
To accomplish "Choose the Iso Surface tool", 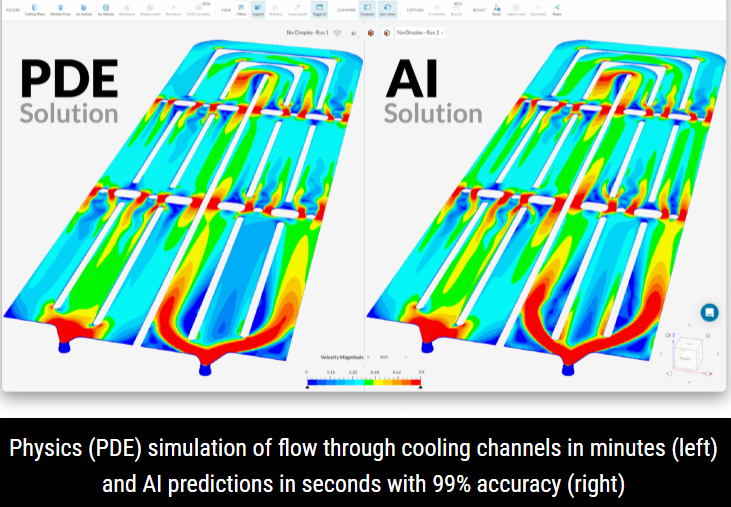I will 84,10.
